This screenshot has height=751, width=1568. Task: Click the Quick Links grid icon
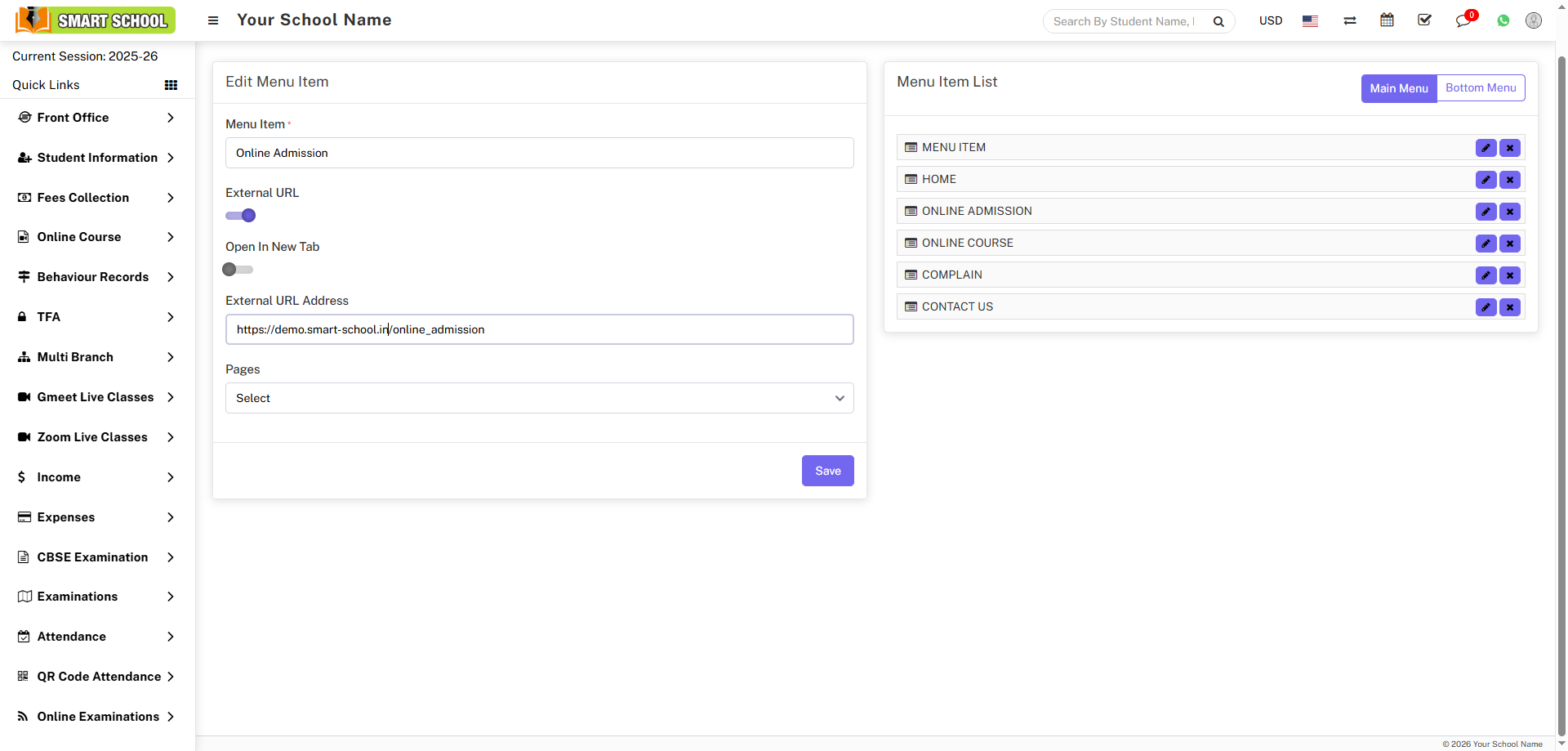point(171,84)
